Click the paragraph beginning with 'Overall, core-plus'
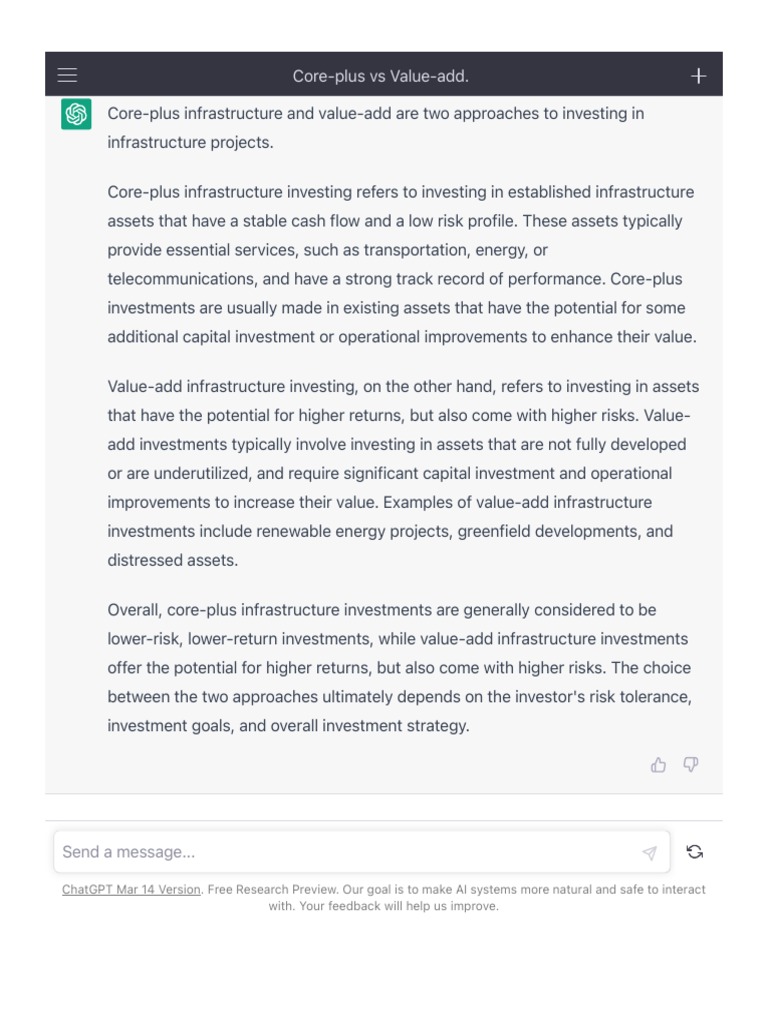 click(x=399, y=667)
